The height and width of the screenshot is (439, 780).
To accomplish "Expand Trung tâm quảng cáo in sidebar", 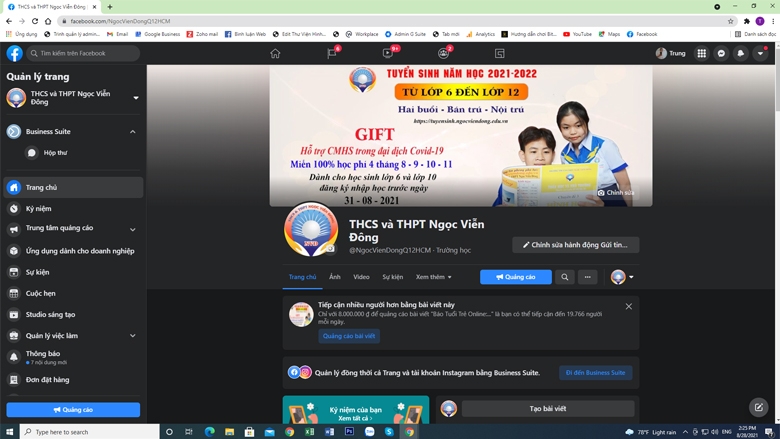I will tap(133, 230).
